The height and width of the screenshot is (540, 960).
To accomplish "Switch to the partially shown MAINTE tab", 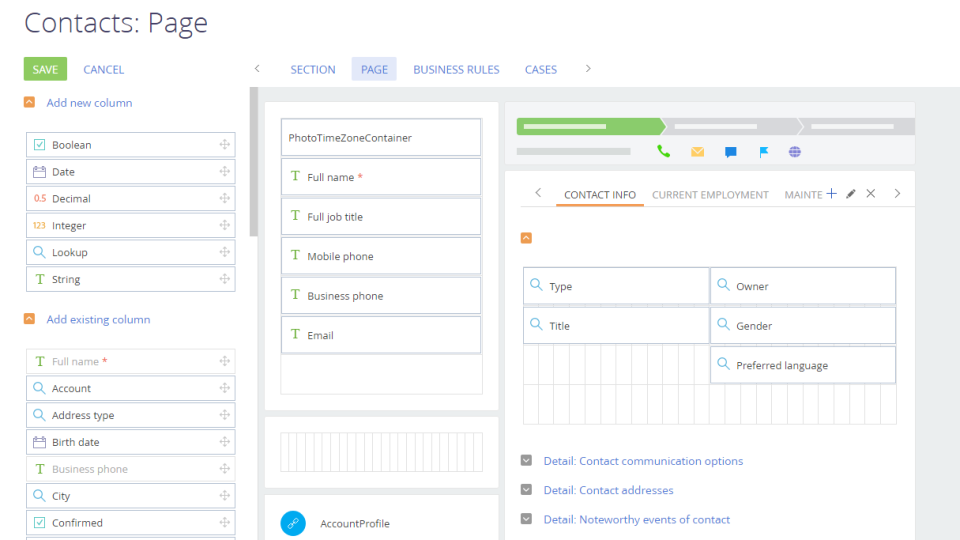I will [803, 195].
